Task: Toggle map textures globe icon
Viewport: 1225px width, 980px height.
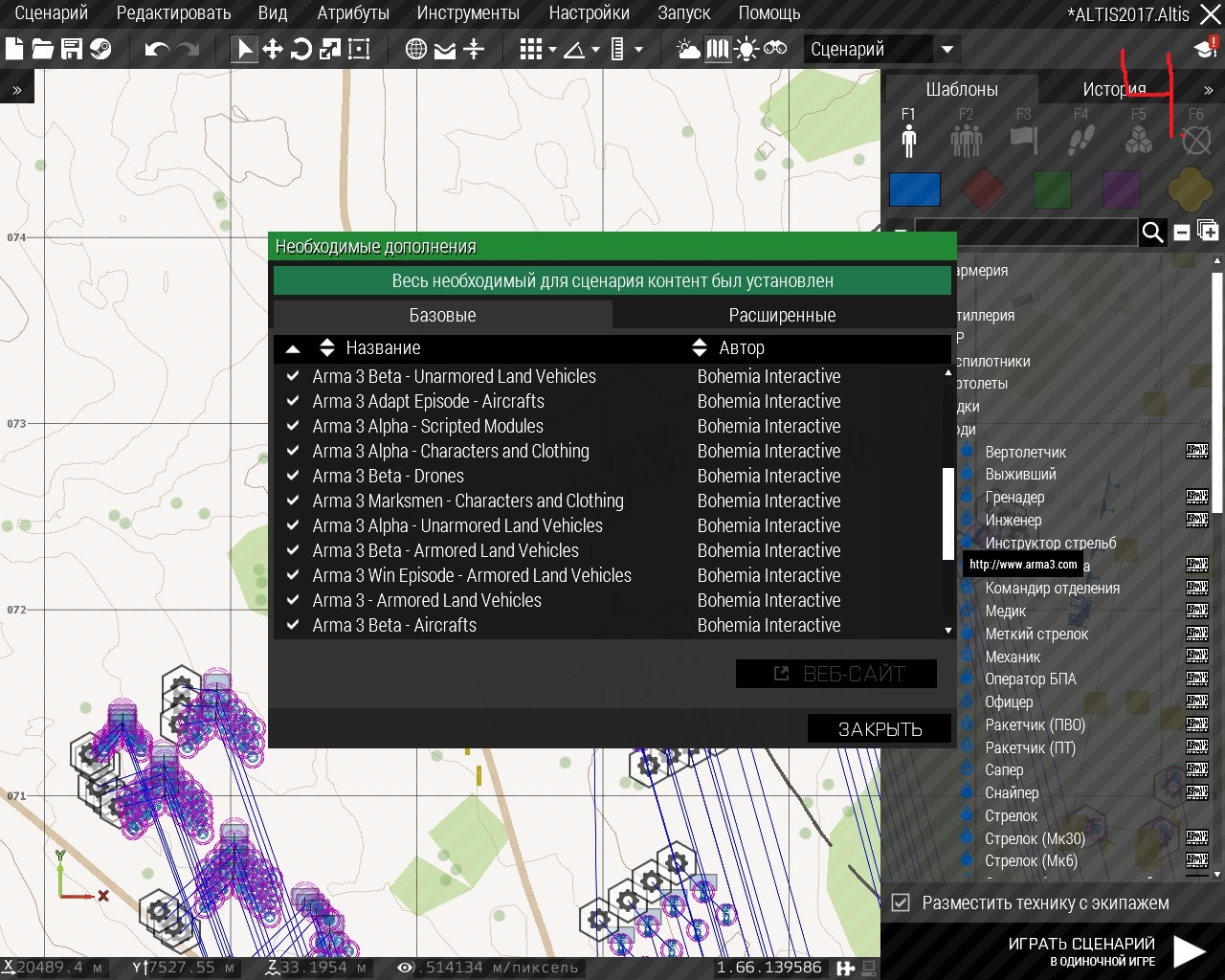Action: tap(416, 49)
